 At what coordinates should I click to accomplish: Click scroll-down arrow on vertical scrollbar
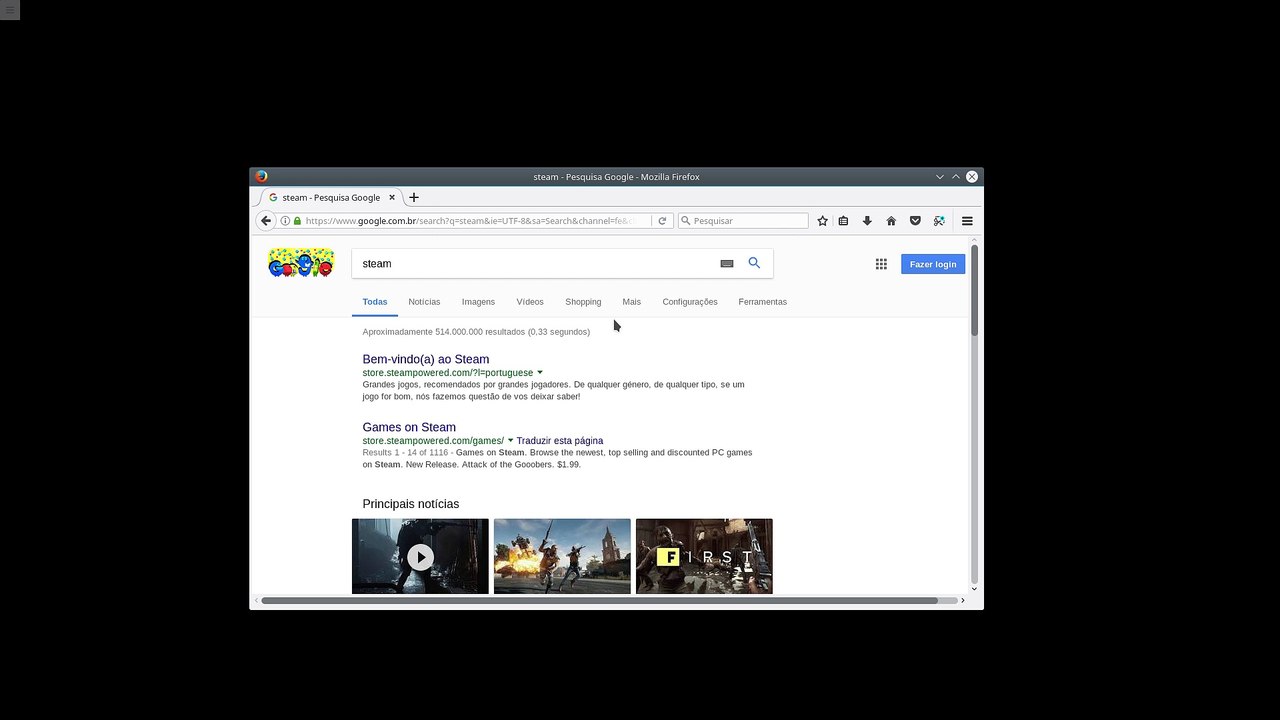tap(974, 590)
